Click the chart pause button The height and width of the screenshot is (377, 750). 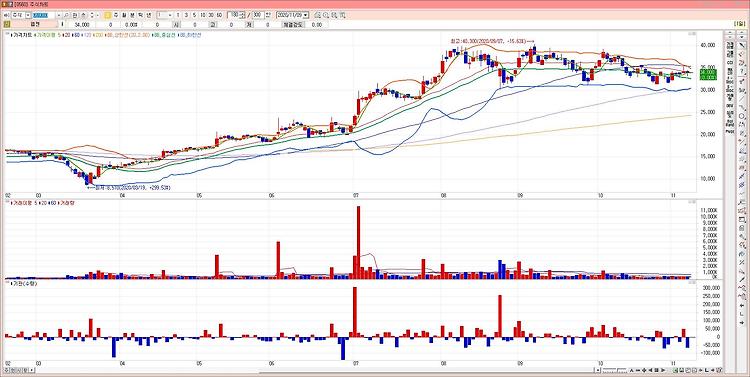tap(656, 370)
